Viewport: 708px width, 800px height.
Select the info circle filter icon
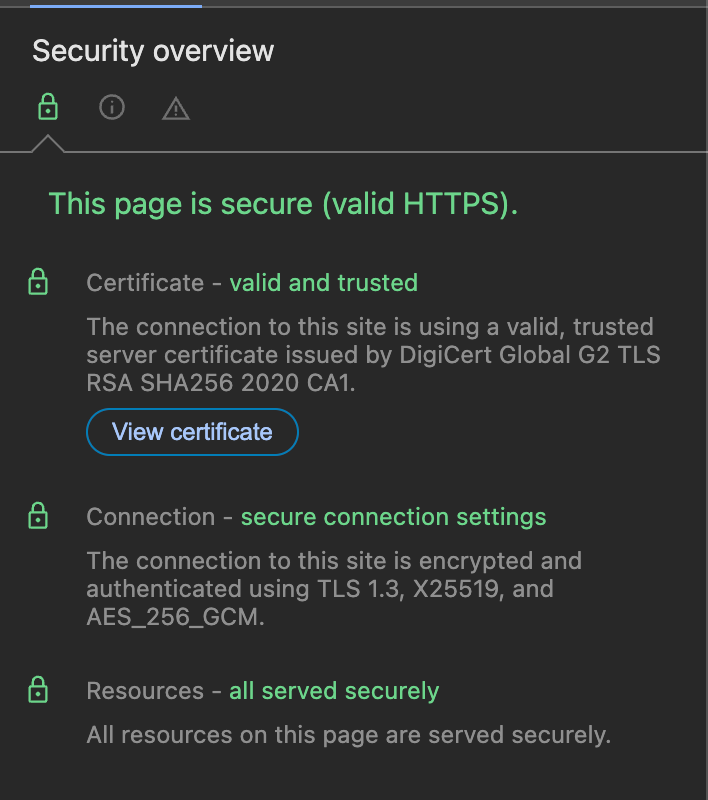tap(112, 107)
